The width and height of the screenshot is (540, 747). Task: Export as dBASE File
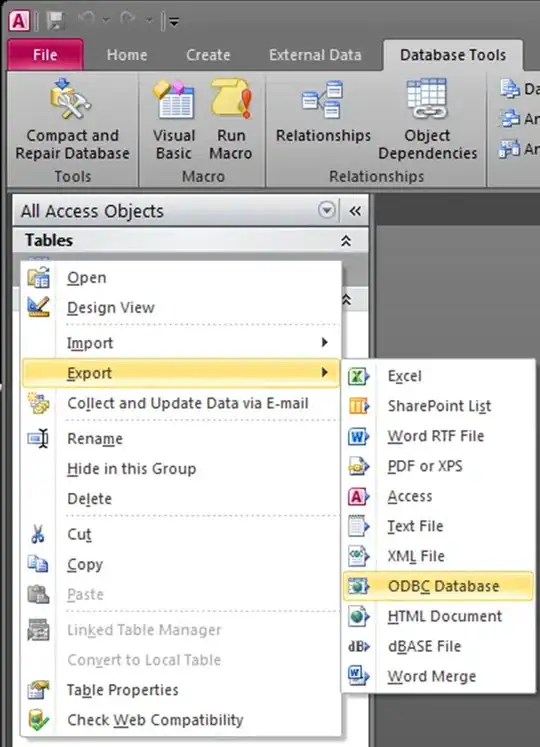(x=438, y=646)
